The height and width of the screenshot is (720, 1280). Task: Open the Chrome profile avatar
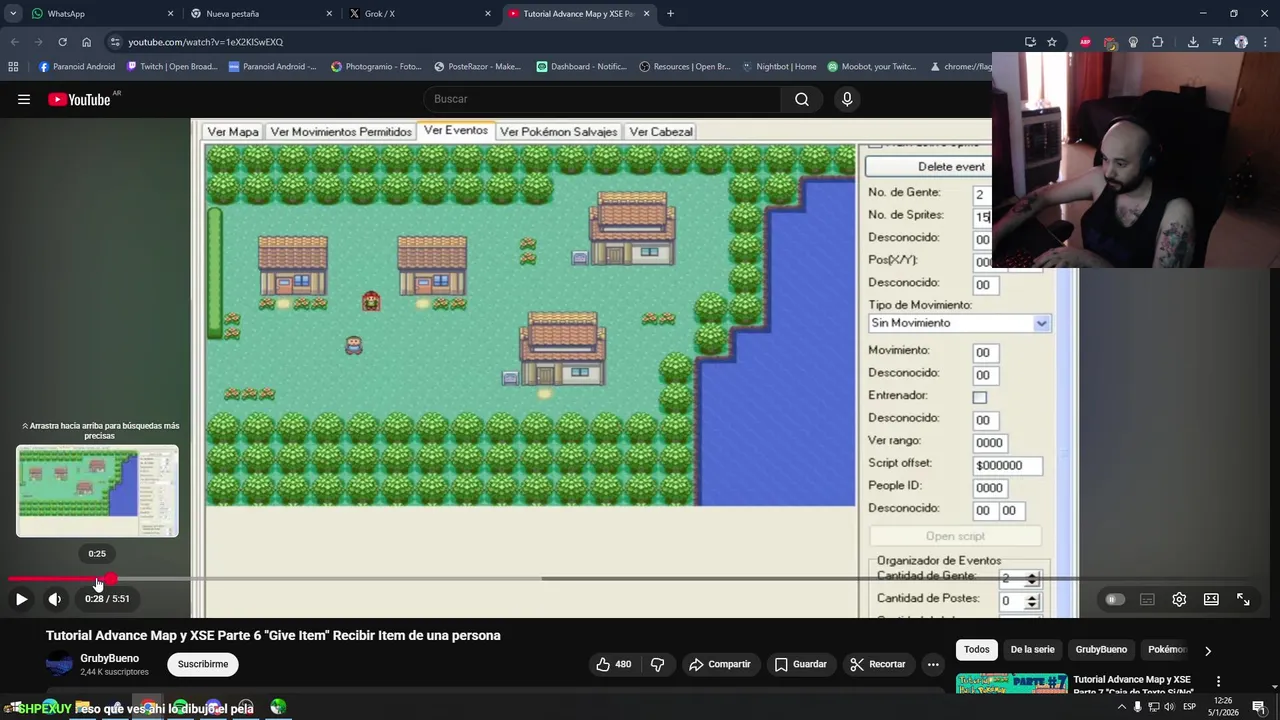click(1241, 42)
